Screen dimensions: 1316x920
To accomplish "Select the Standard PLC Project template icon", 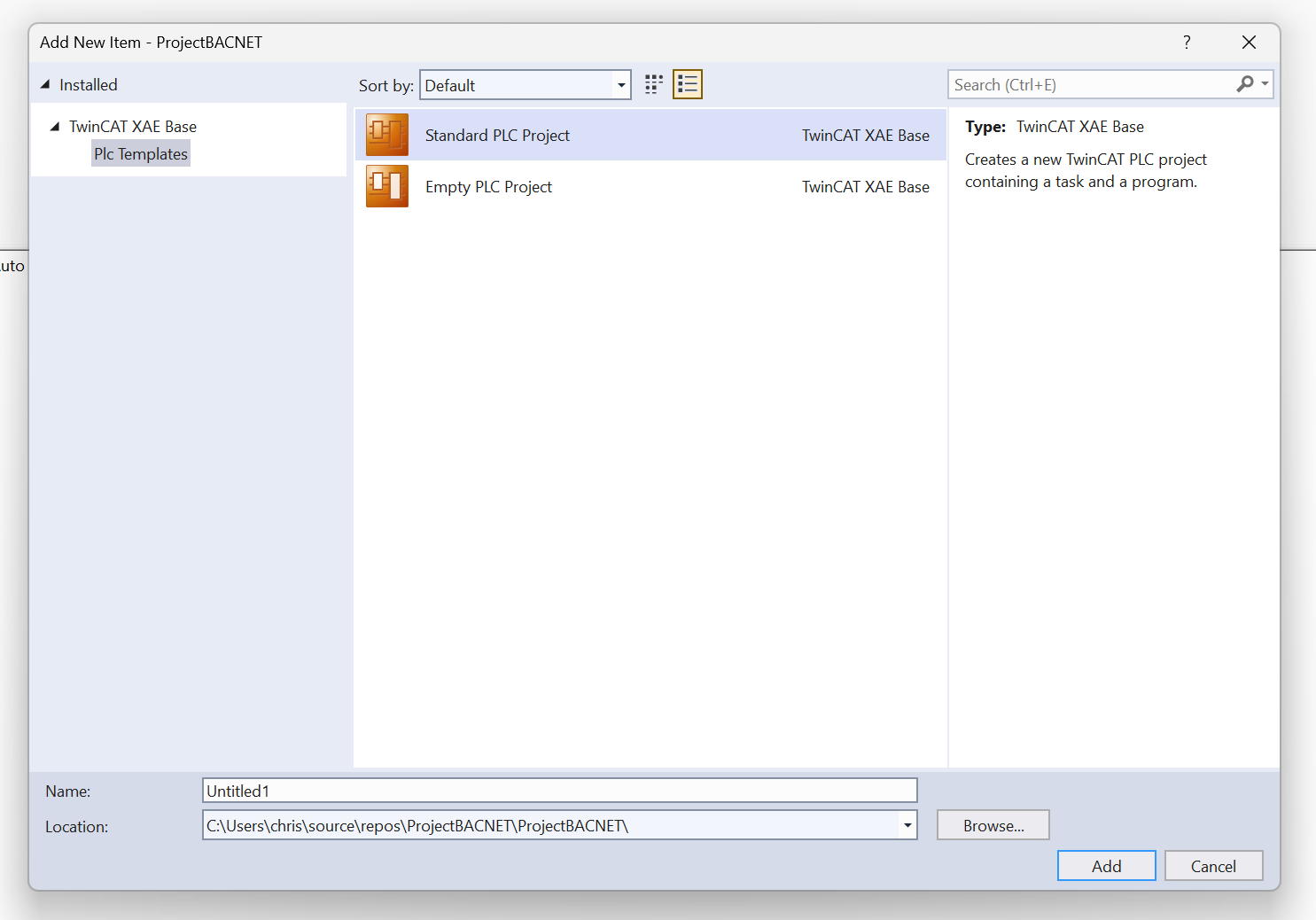I will click(387, 135).
